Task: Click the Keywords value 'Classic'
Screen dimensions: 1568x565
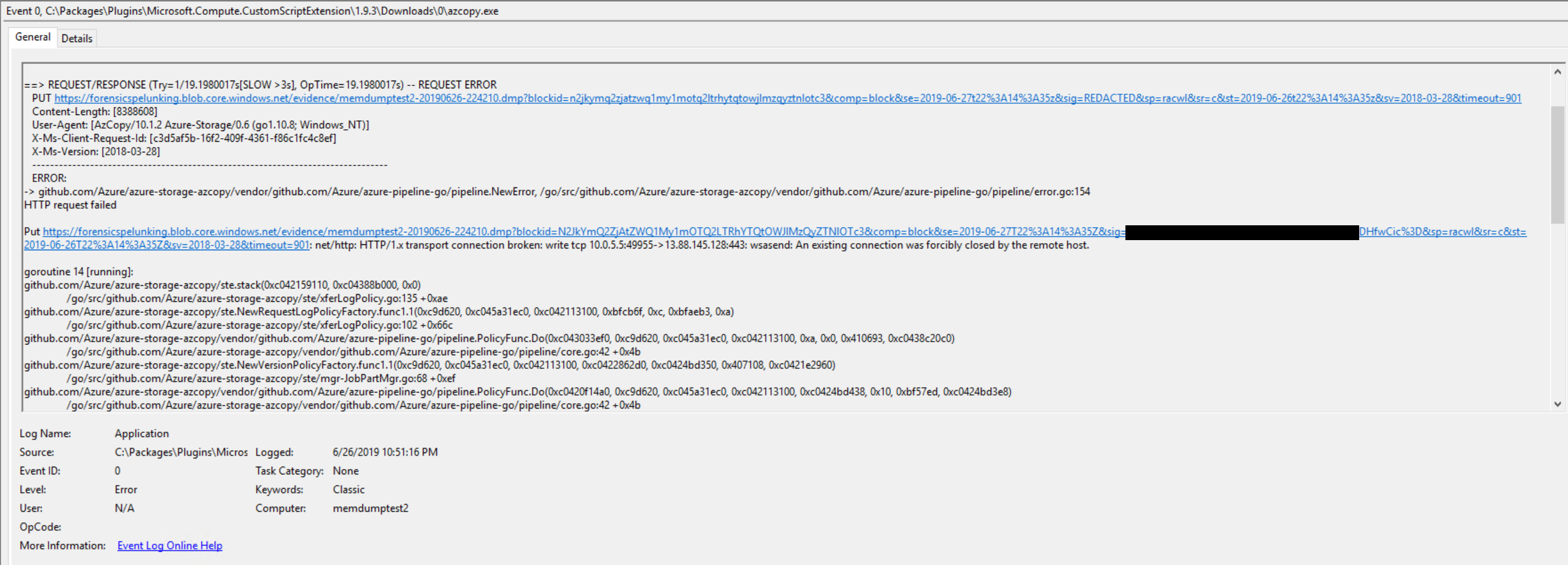Action: pos(349,490)
